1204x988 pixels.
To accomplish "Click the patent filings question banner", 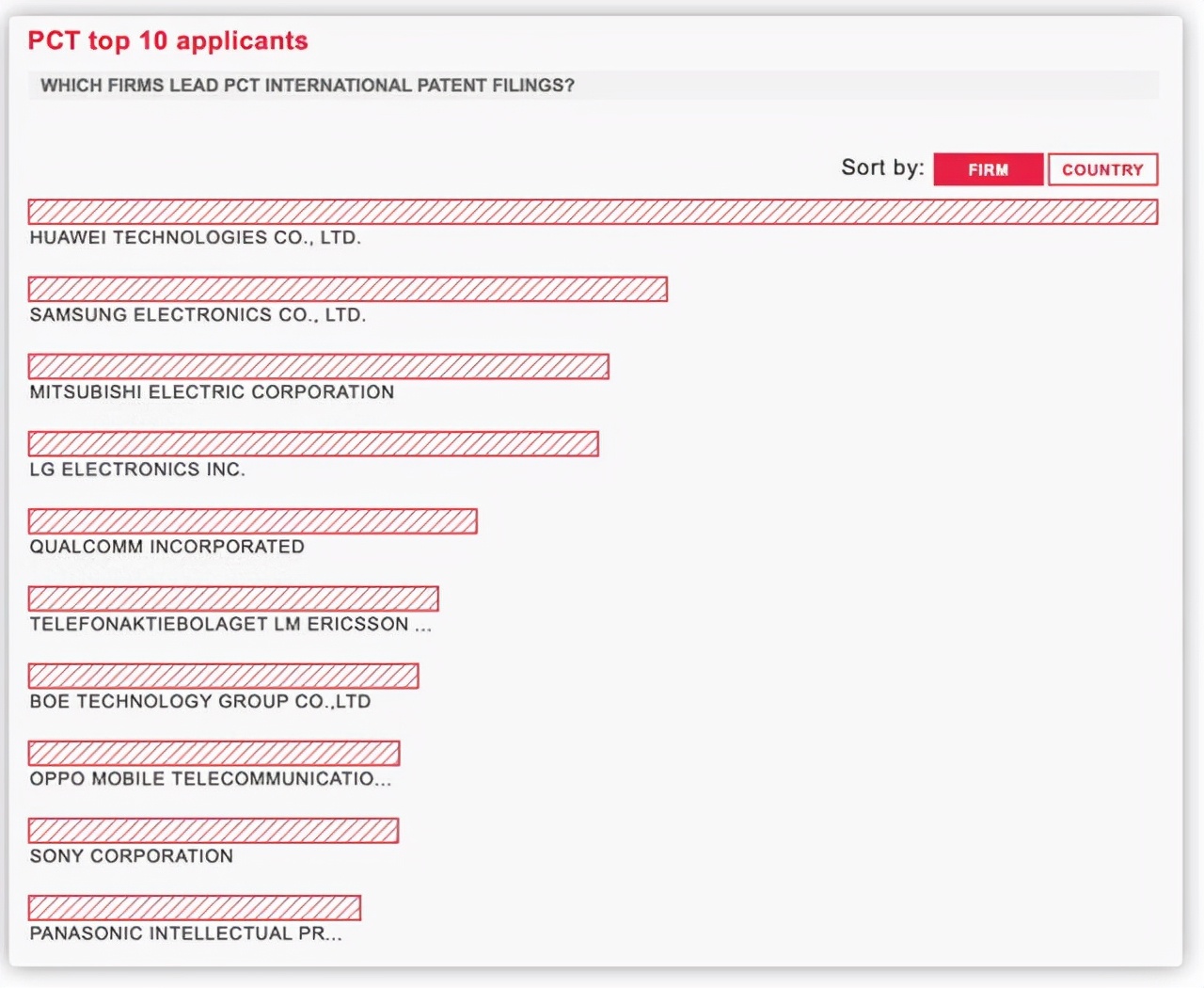I will coord(306,85).
